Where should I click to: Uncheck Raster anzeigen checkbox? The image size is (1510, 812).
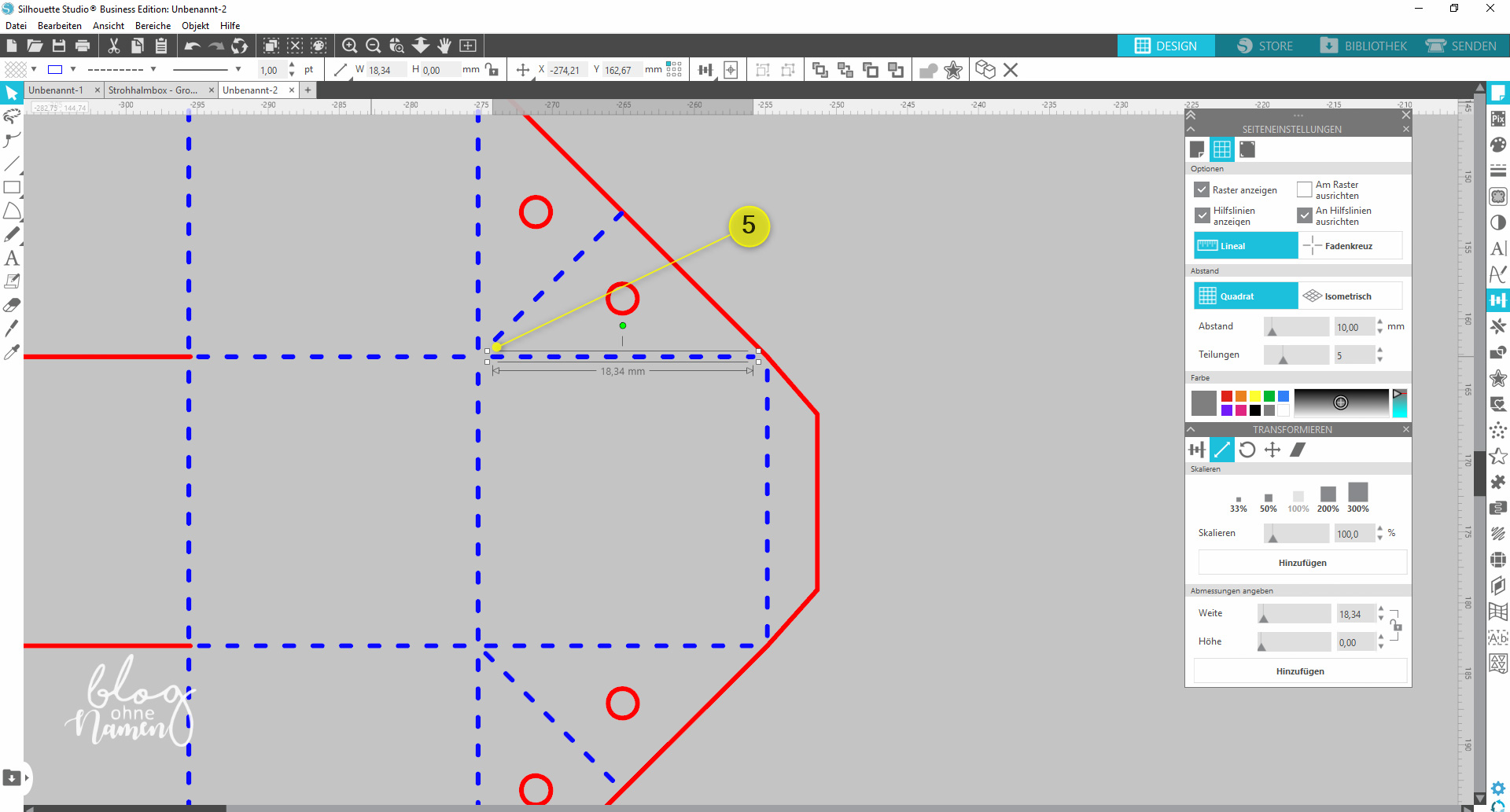[1202, 189]
